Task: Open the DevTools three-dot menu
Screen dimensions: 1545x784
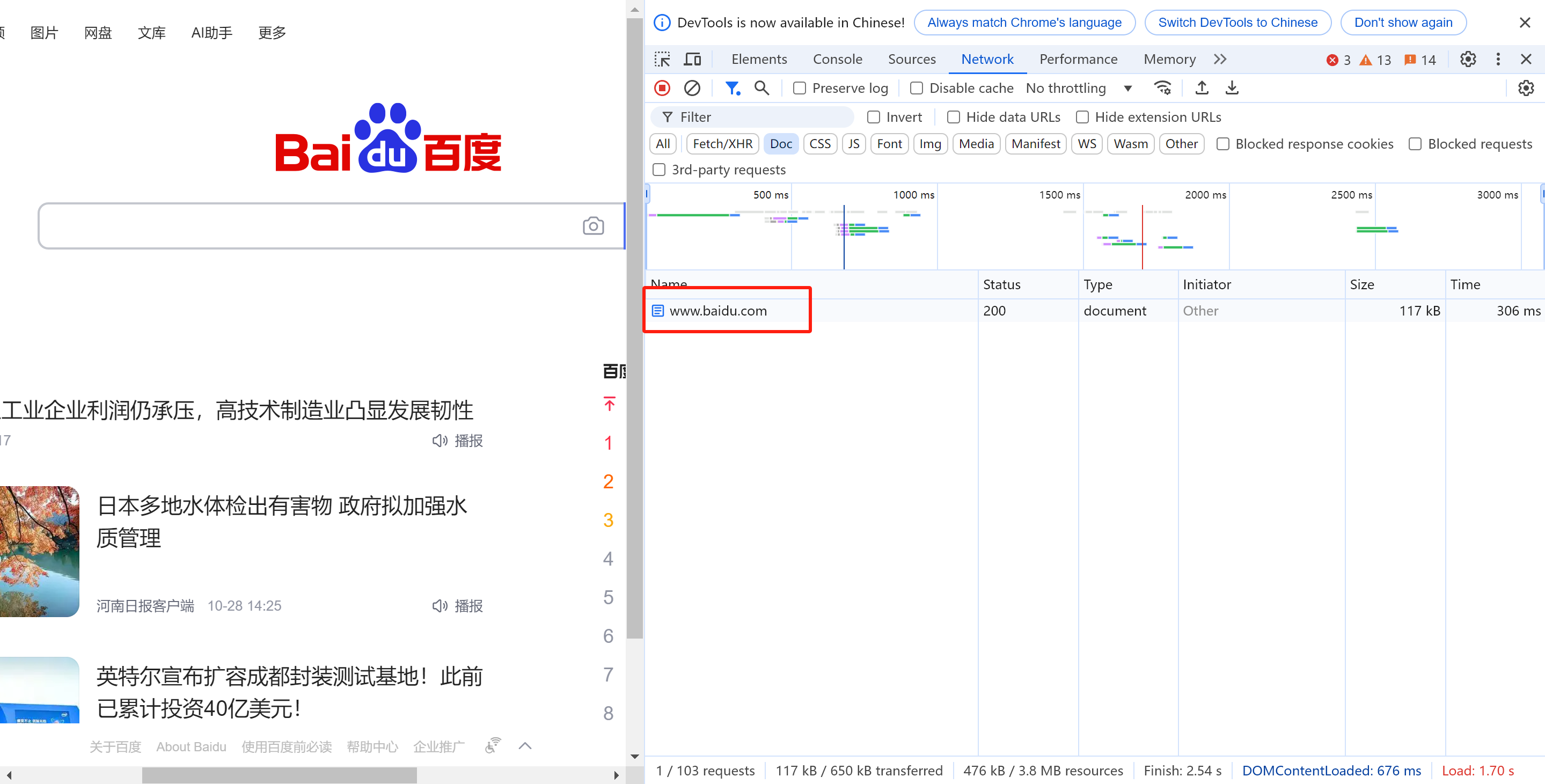Action: 1498,59
